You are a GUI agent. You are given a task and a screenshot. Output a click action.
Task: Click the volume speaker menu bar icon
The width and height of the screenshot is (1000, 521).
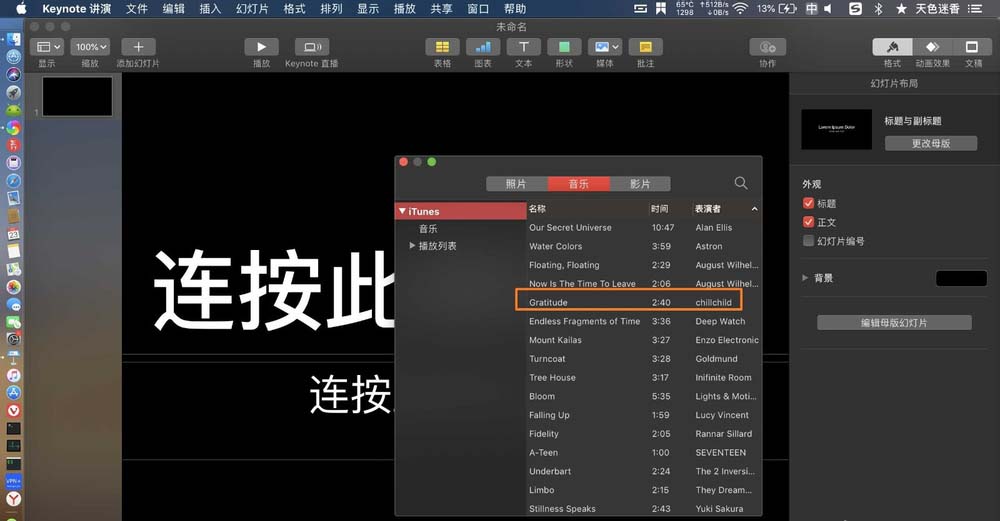pos(828,8)
